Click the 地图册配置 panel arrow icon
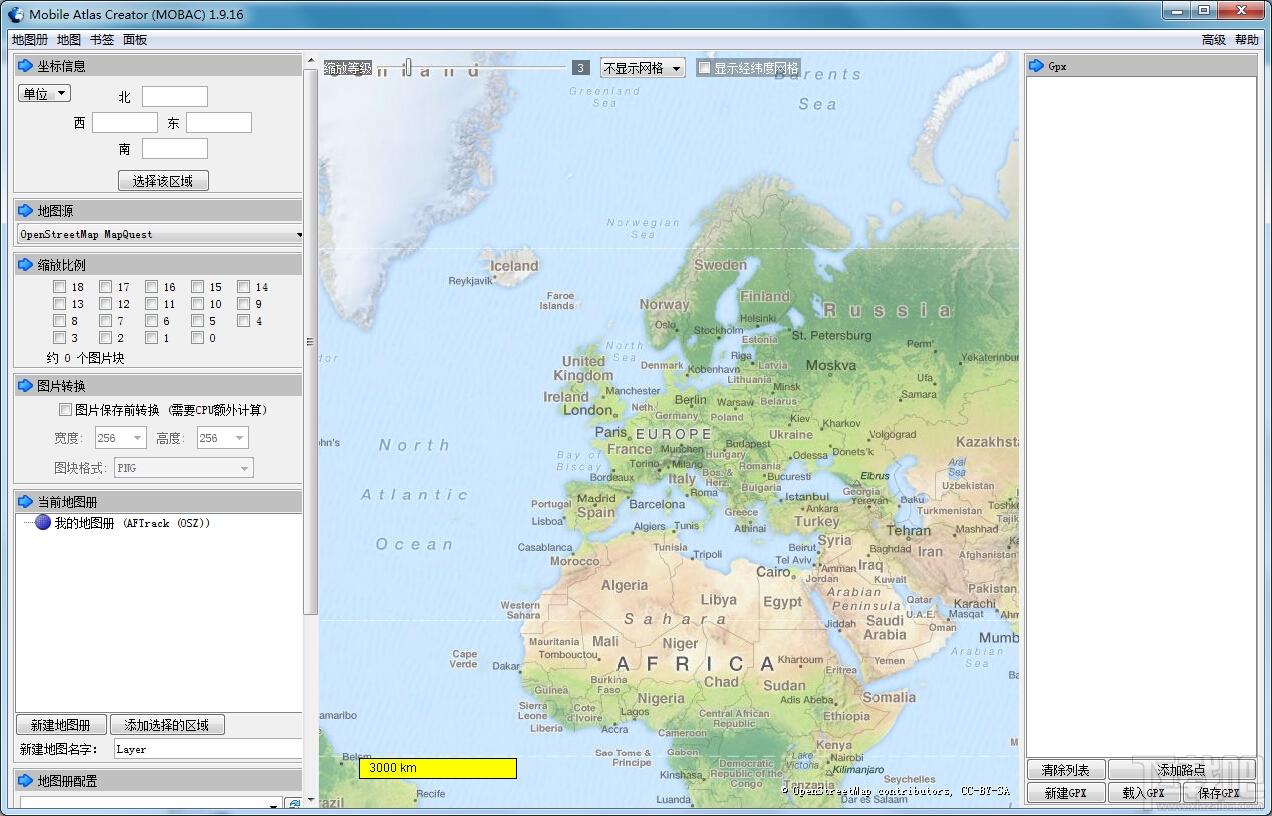Image resolution: width=1272 pixels, height=816 pixels. click(x=26, y=781)
